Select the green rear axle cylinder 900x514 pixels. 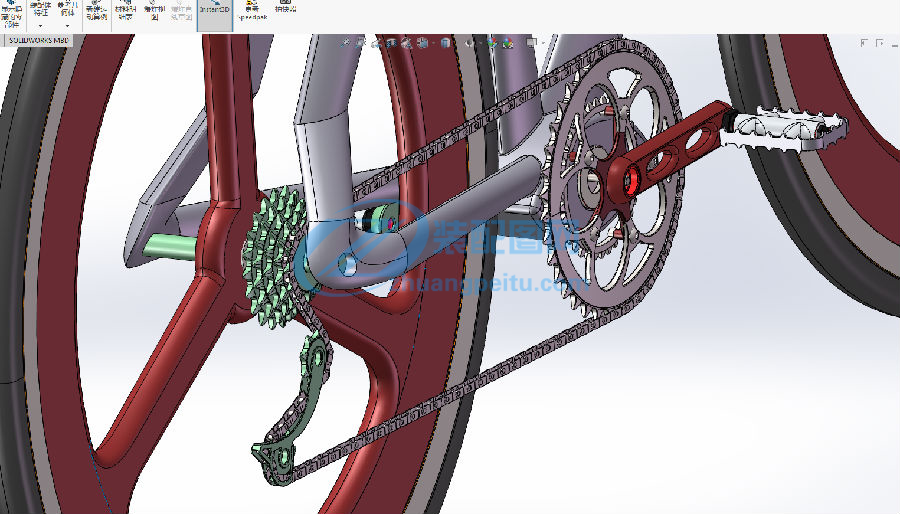pos(168,248)
